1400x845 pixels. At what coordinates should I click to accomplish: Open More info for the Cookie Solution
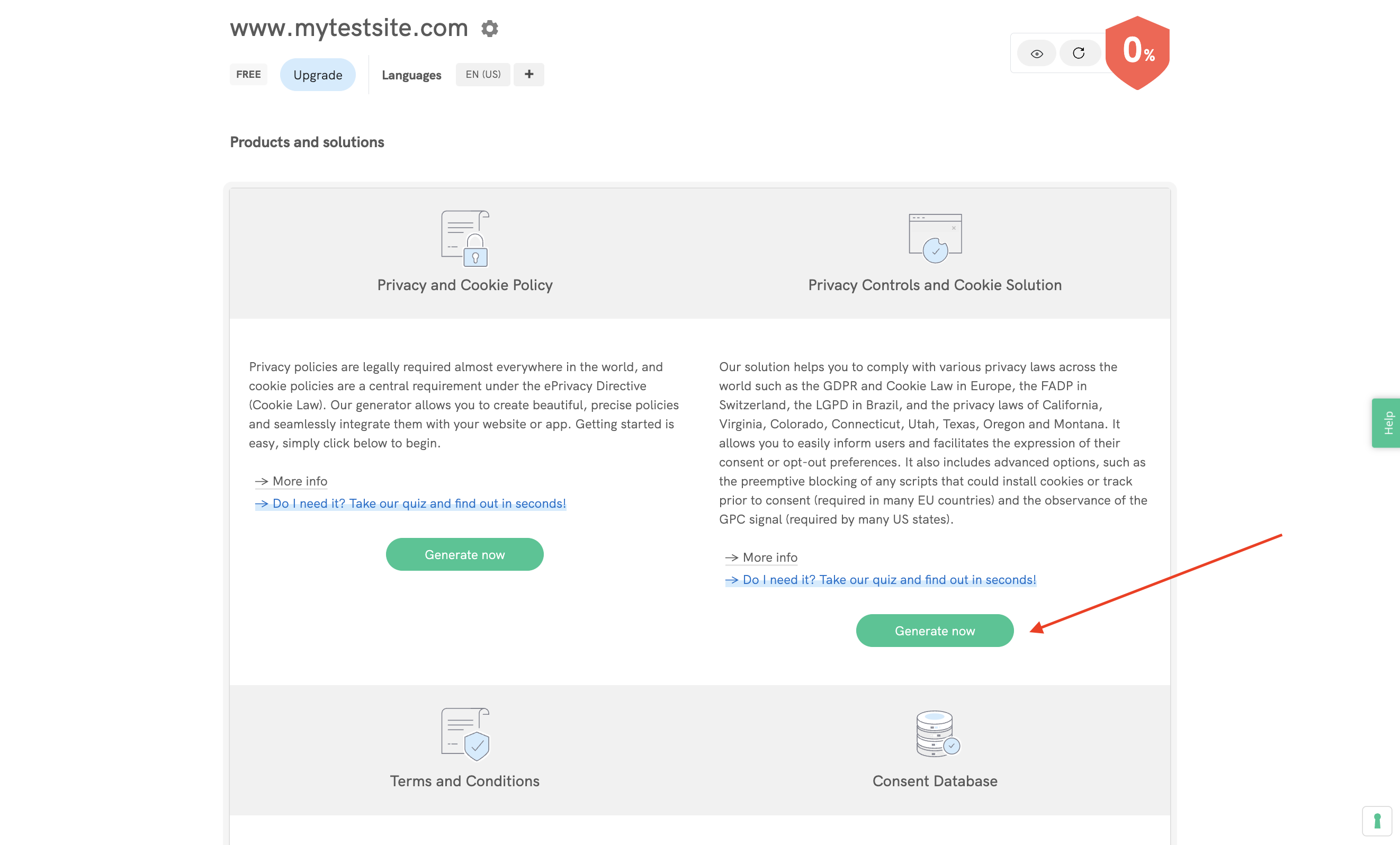click(x=761, y=558)
